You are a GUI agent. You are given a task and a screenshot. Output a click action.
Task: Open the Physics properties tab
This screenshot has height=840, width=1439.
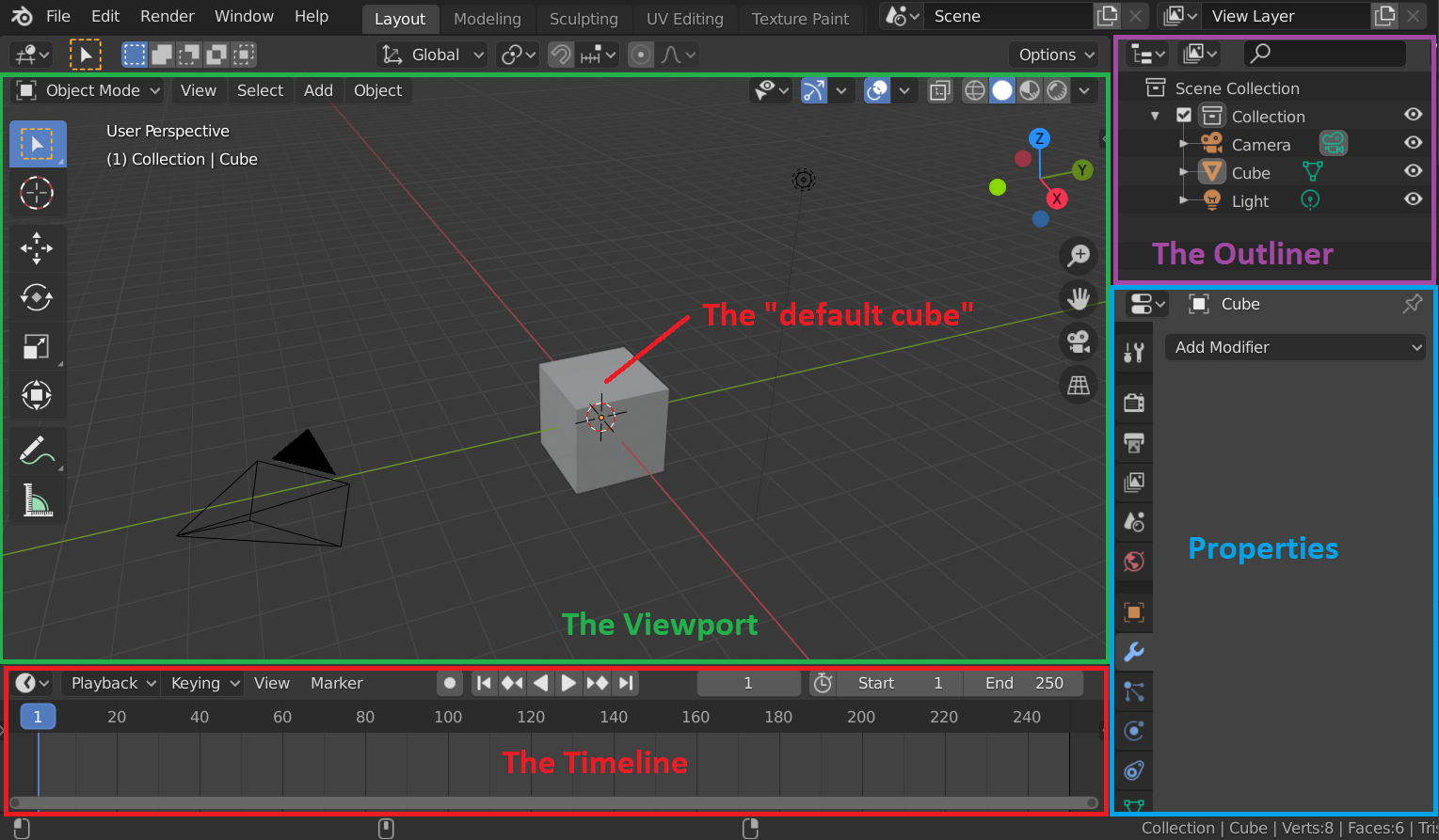tap(1134, 731)
